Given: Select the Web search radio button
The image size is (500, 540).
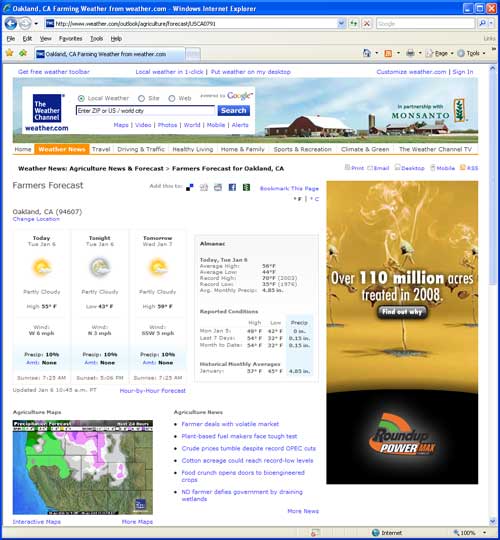Looking at the screenshot, I should [171, 98].
